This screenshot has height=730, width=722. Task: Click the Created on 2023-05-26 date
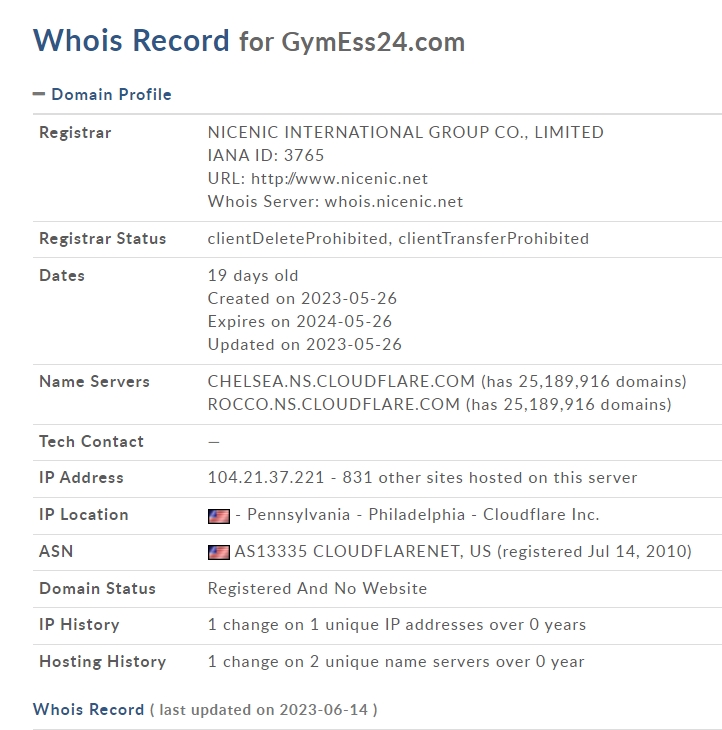304,299
